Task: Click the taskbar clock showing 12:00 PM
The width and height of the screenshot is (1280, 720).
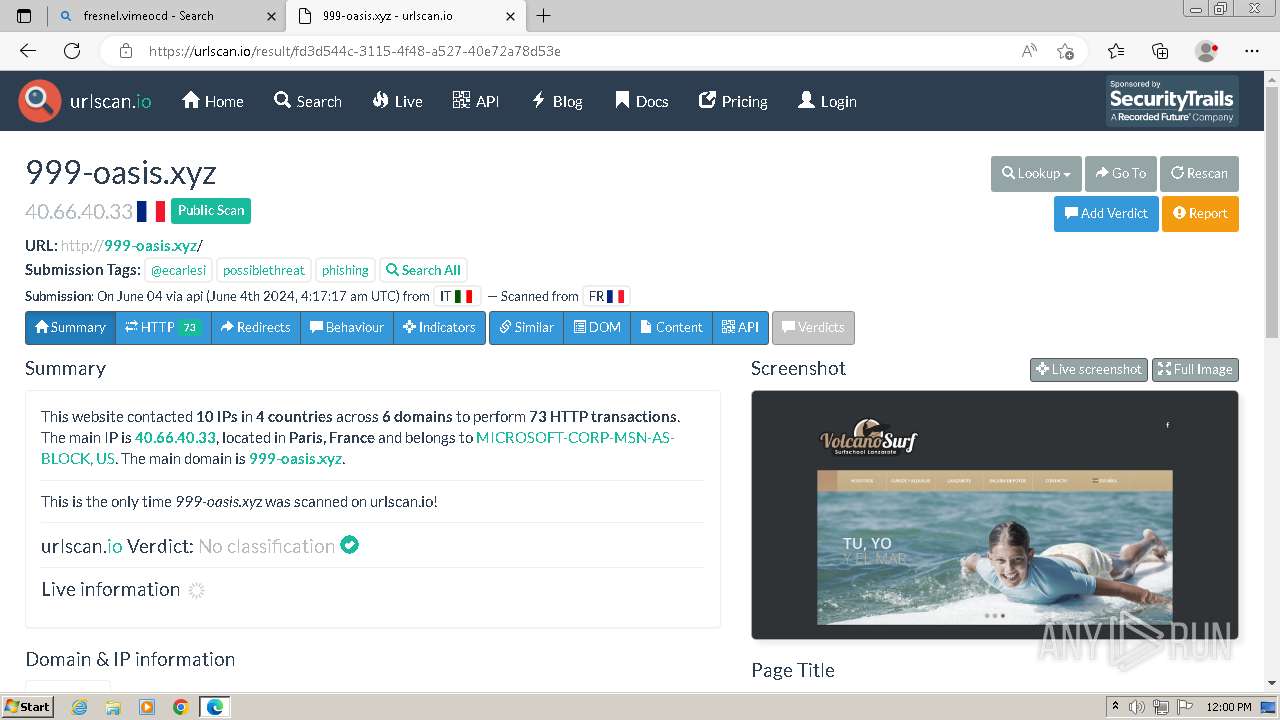Action: [x=1229, y=707]
